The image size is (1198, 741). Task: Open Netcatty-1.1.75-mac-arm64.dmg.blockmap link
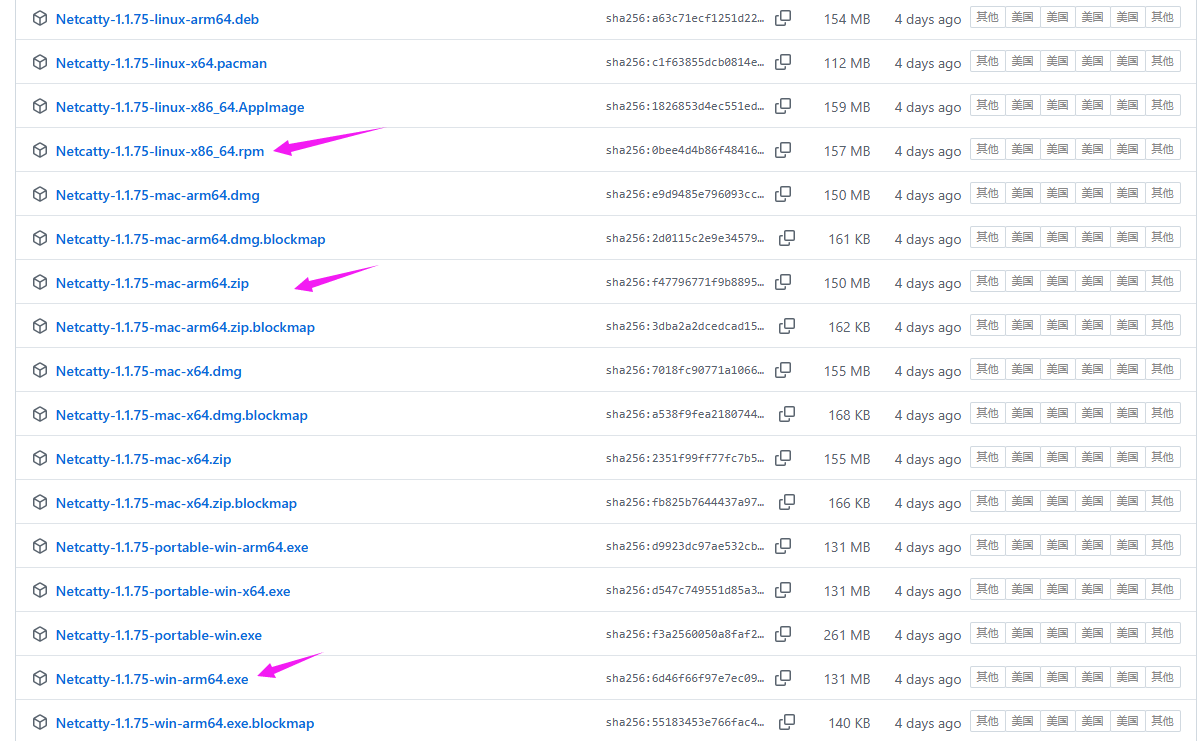pos(190,239)
